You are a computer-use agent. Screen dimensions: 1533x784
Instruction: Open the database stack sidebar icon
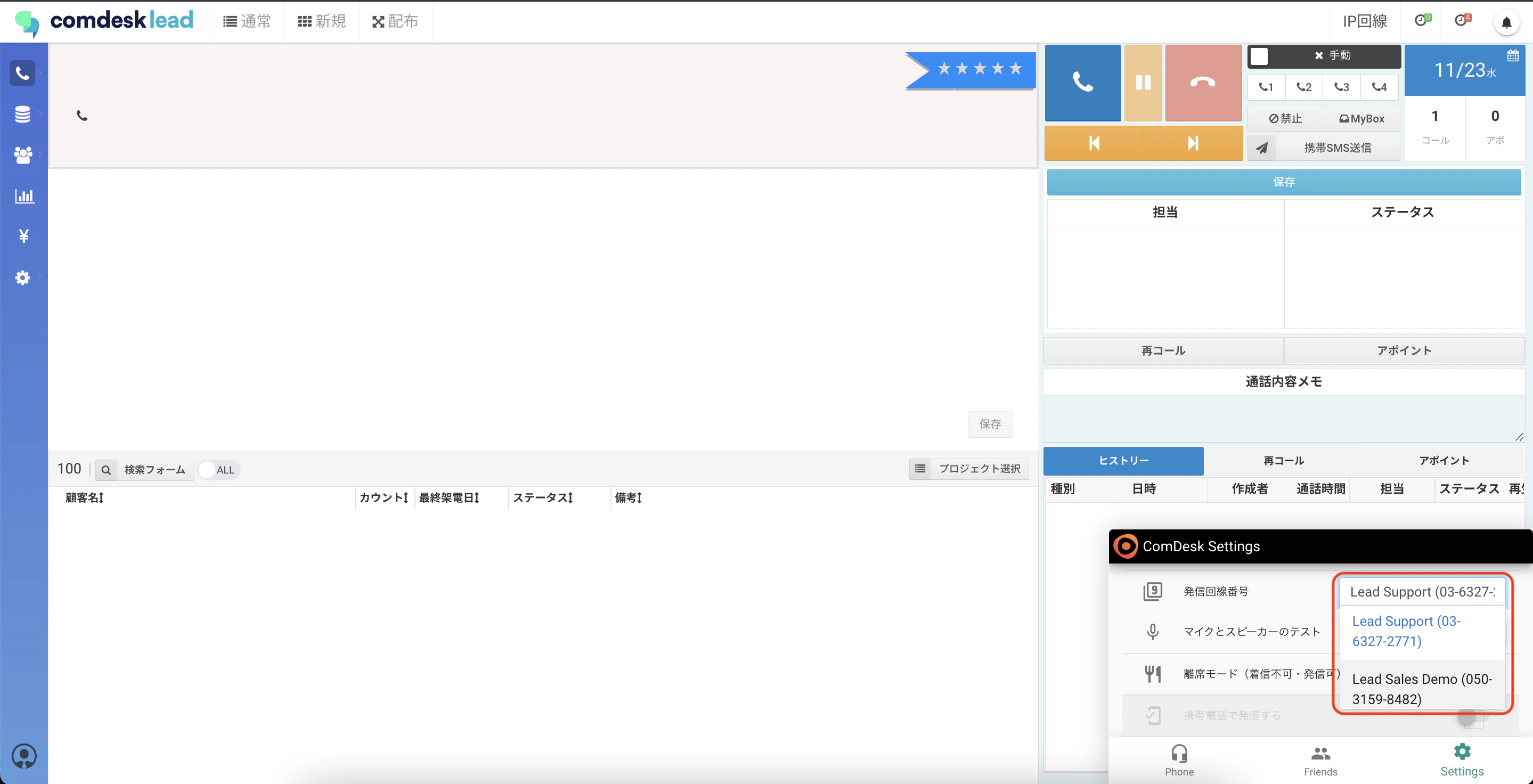click(x=22, y=114)
